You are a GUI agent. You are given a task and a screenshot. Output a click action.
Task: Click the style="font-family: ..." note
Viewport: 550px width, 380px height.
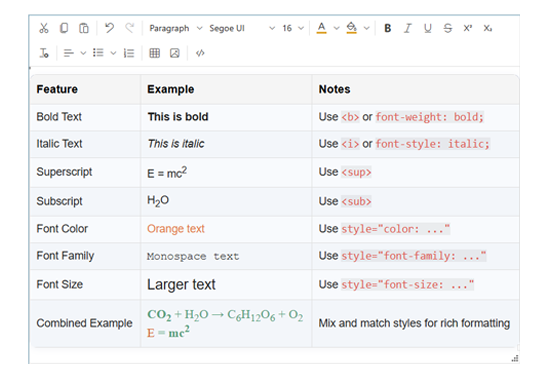pos(414,256)
